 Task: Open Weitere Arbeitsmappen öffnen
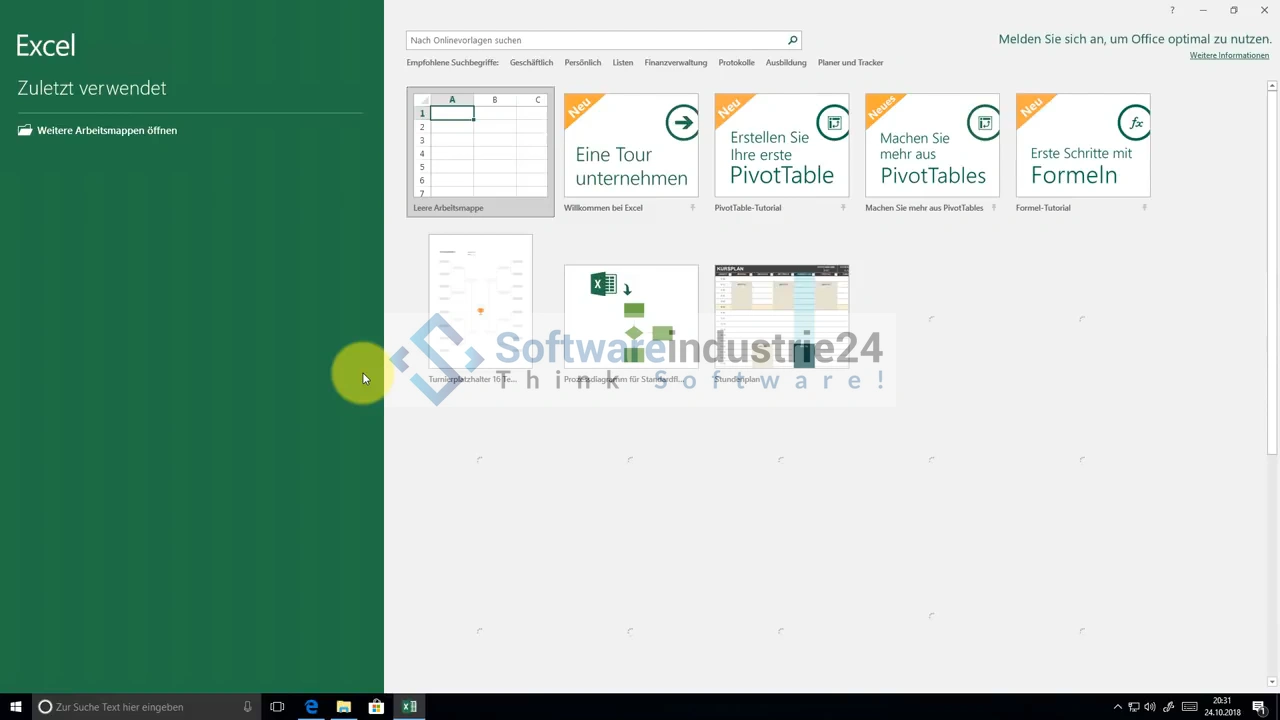coord(106,130)
